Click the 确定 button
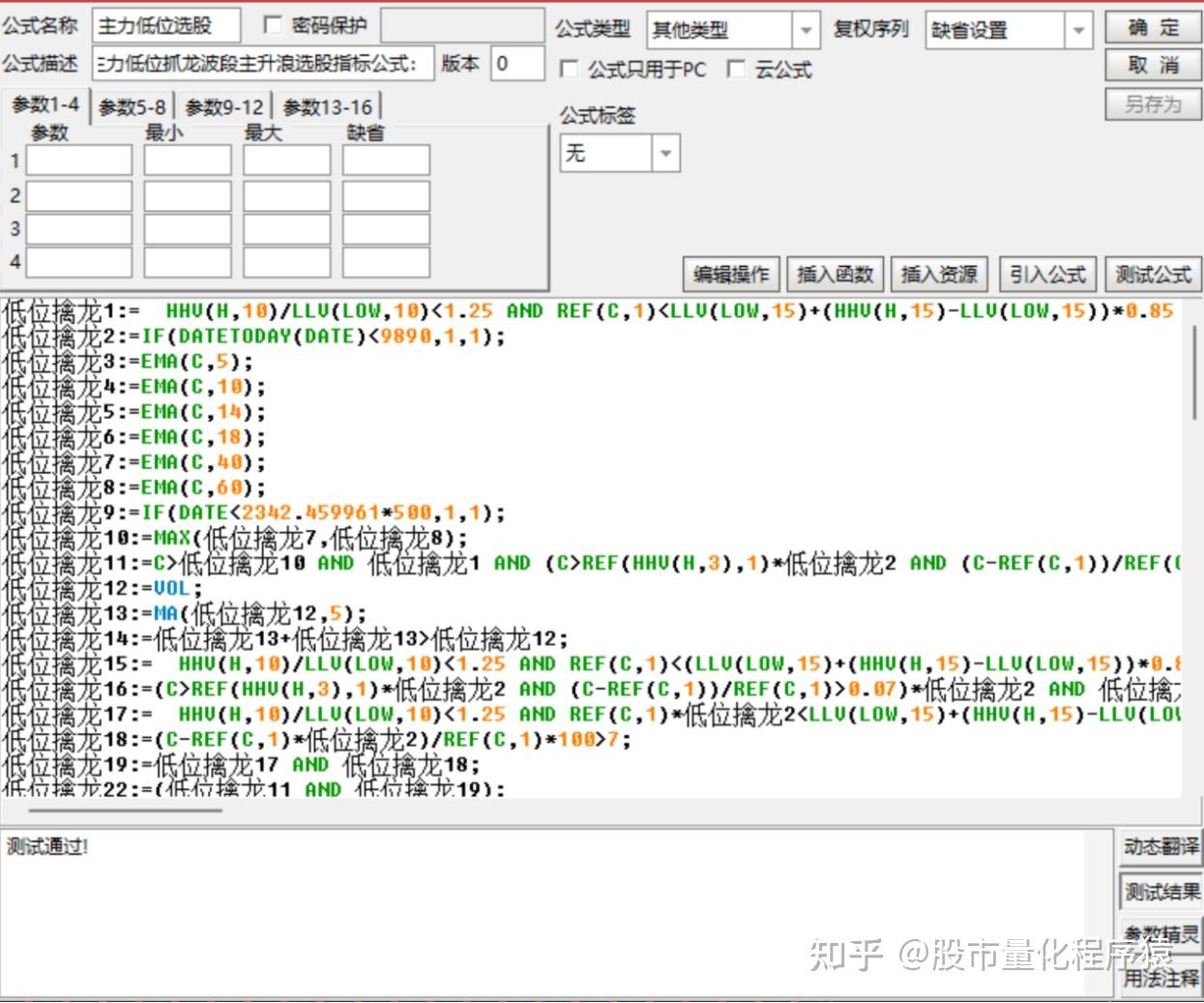1204x1003 pixels. (1153, 27)
